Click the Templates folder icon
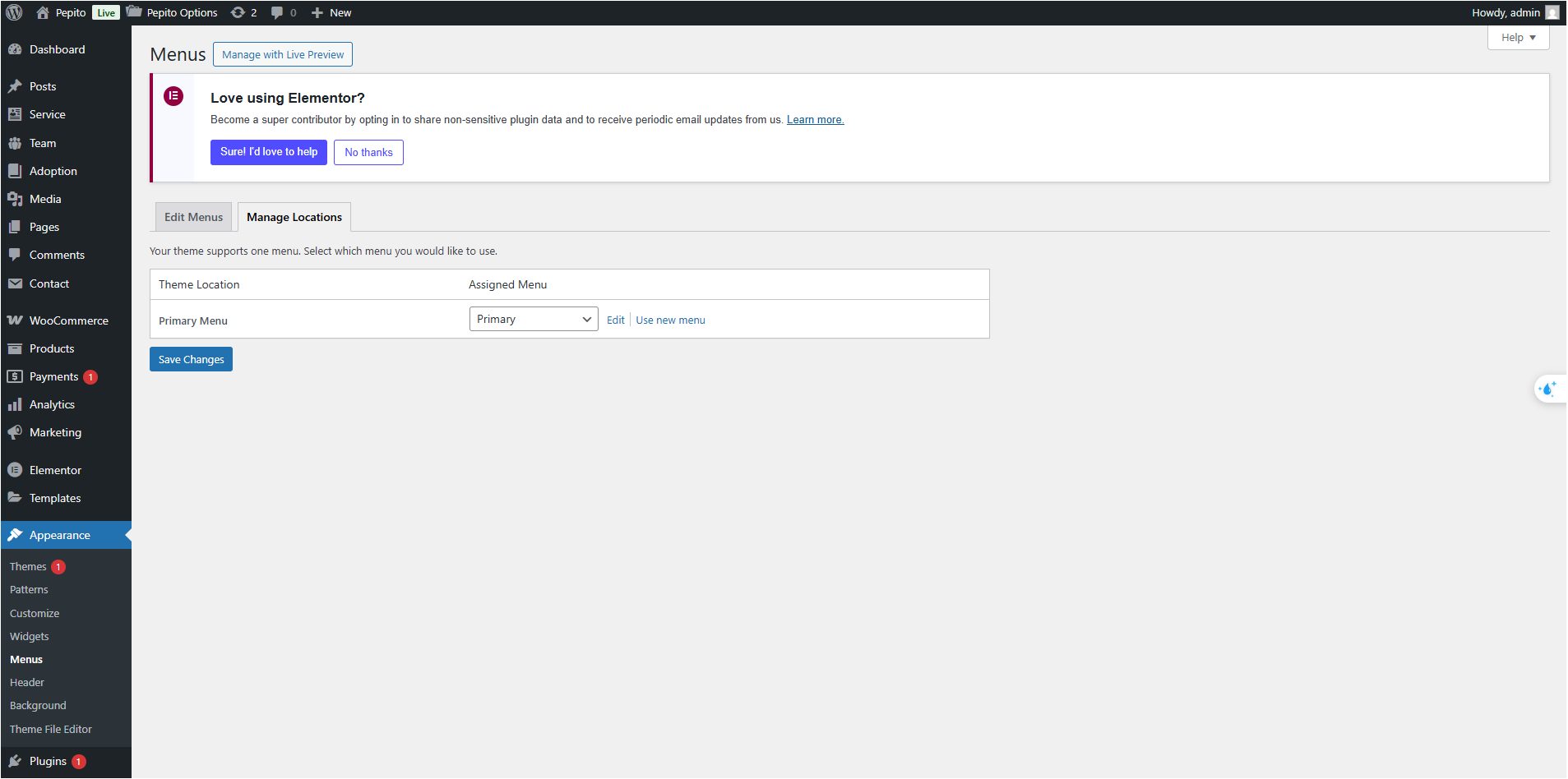1568x779 pixels. (15, 498)
